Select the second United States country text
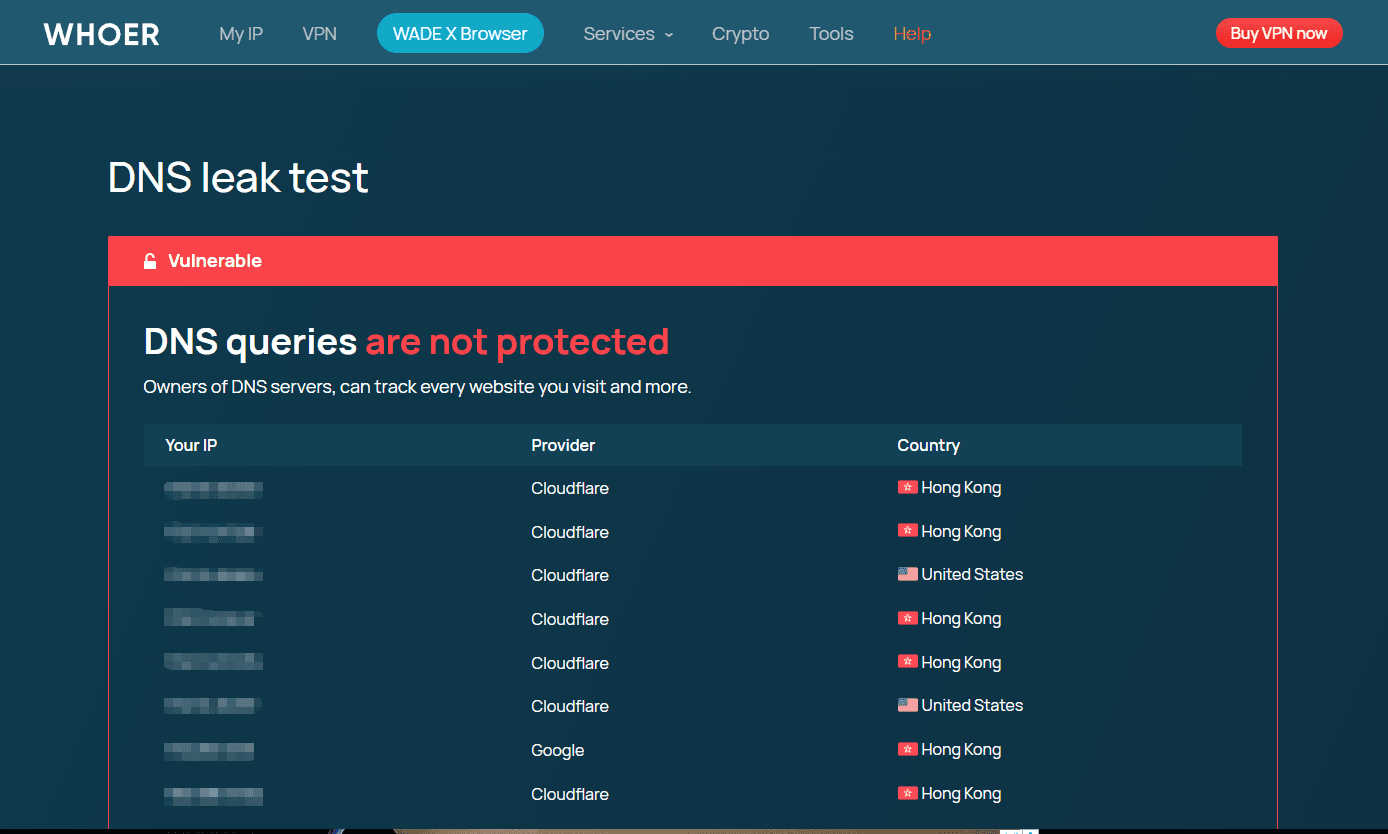Viewport: 1388px width, 834px height. [x=972, y=705]
